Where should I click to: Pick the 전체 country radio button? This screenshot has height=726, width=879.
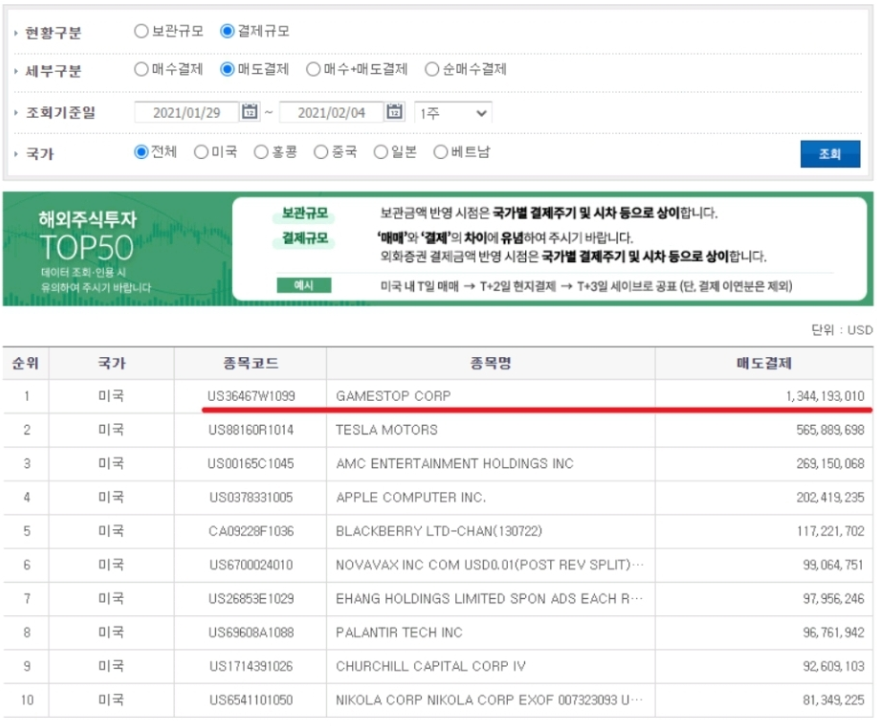pyautogui.click(x=141, y=152)
